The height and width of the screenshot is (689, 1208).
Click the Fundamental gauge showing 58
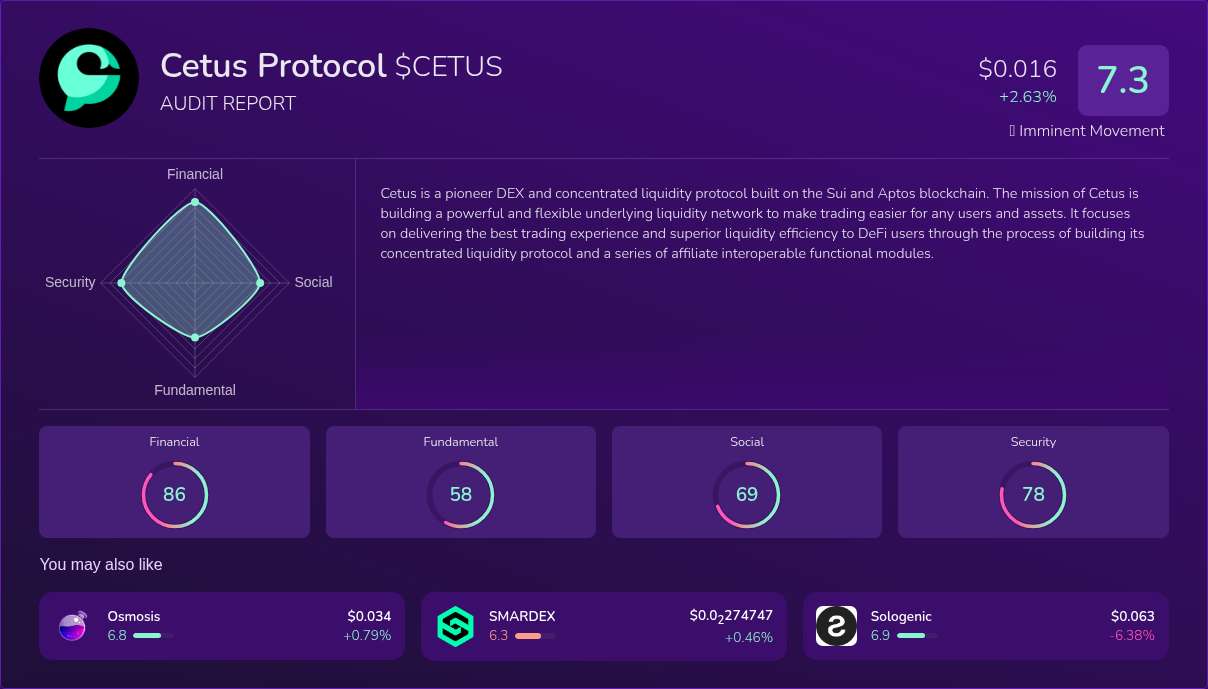pyautogui.click(x=460, y=494)
